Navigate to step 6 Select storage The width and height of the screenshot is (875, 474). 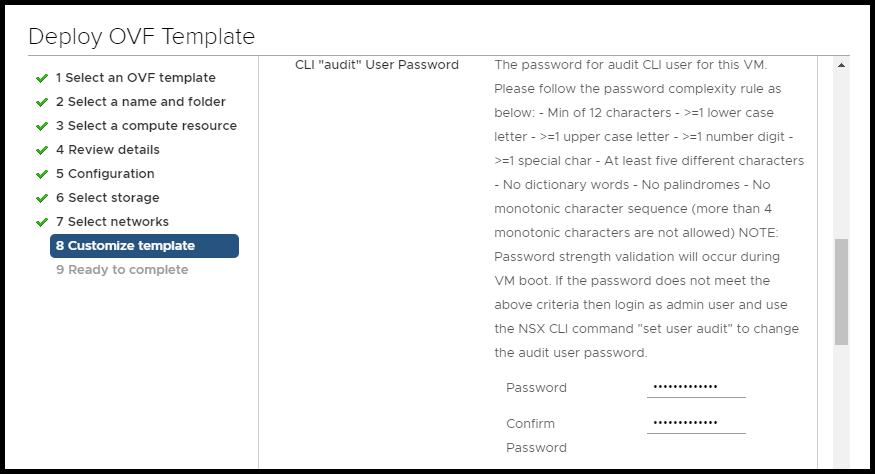(107, 198)
